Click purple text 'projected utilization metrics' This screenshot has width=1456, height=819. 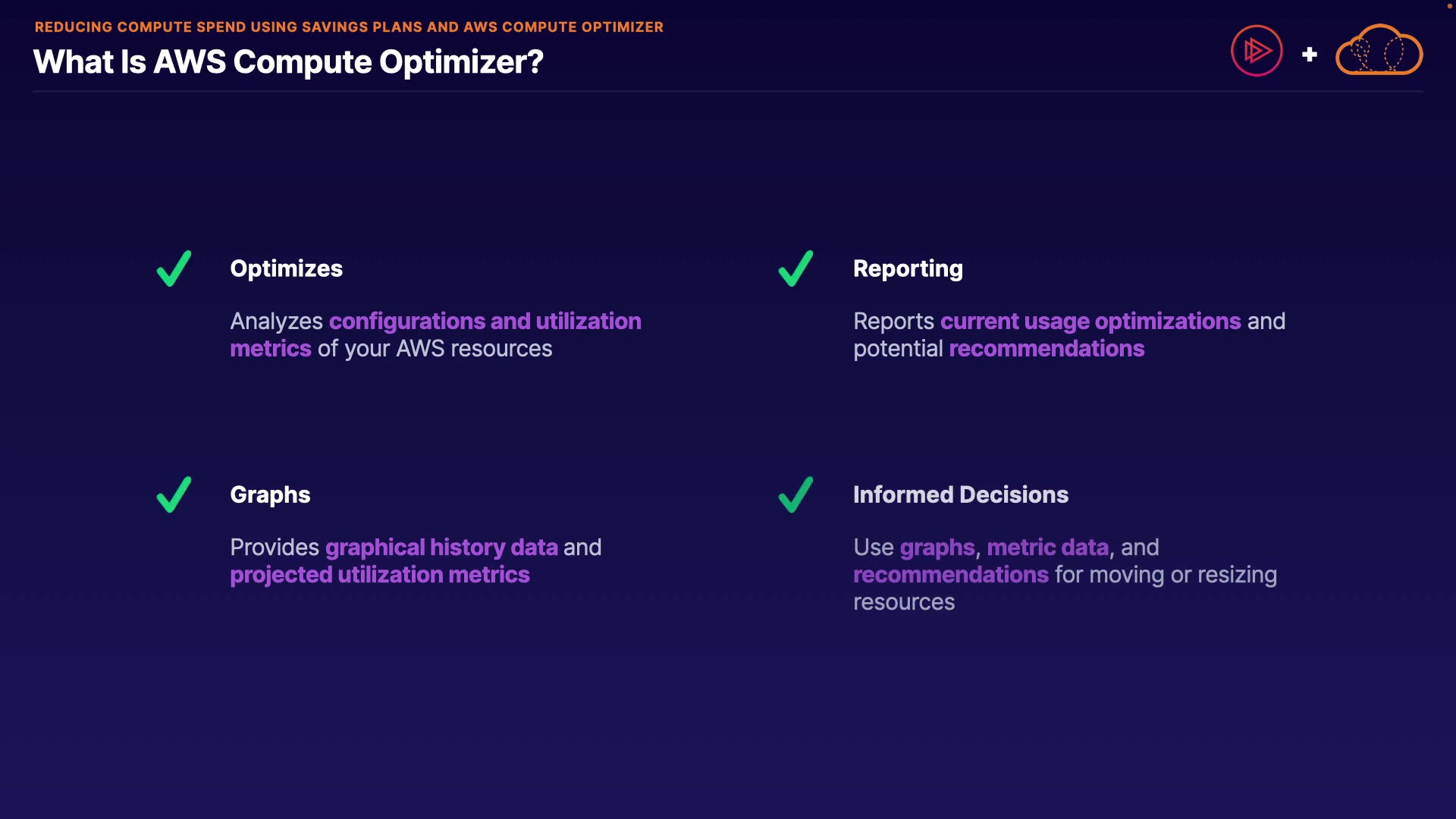pos(379,575)
